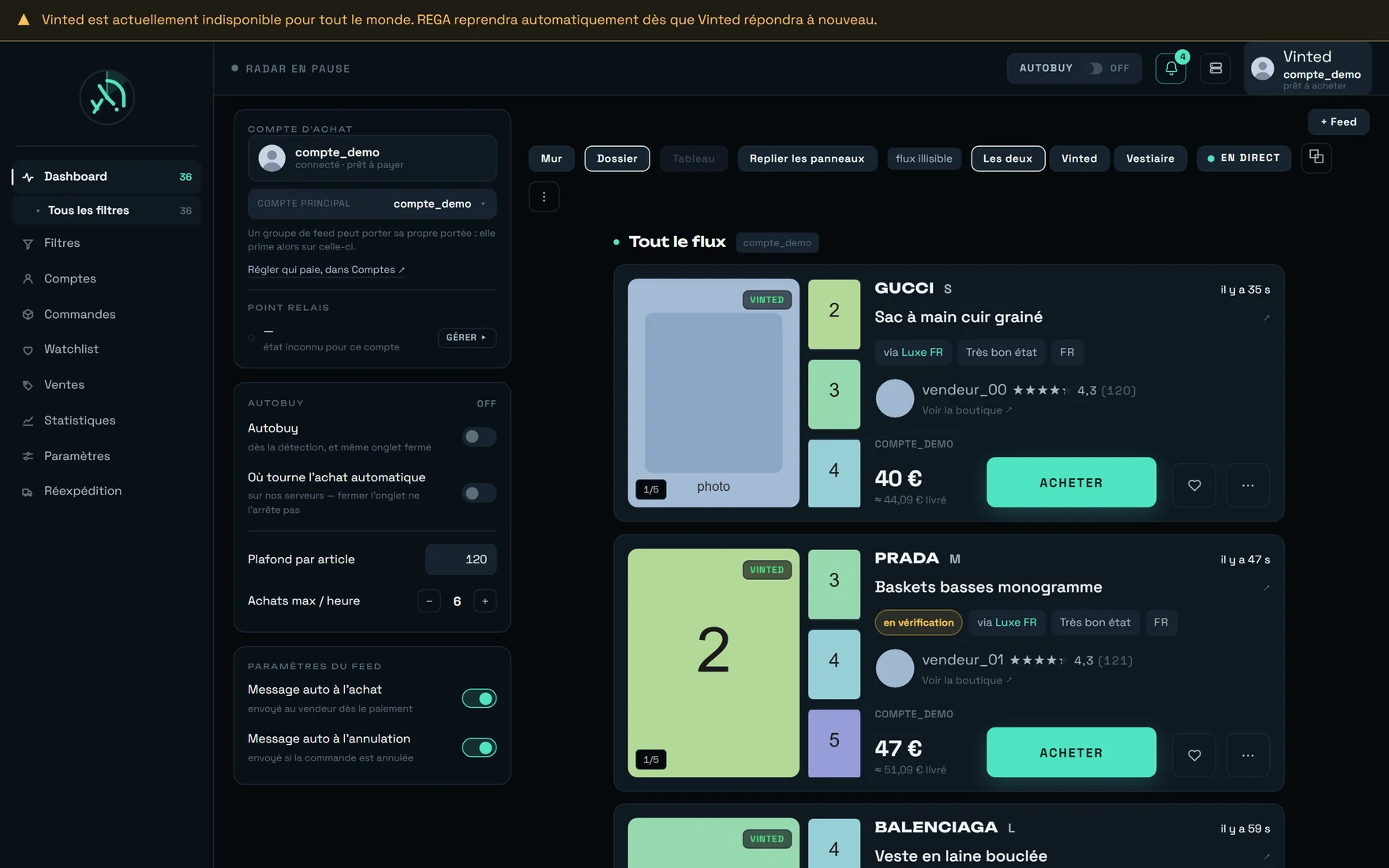Toggle the AUTOBUY switch in the top bar

click(1096, 69)
